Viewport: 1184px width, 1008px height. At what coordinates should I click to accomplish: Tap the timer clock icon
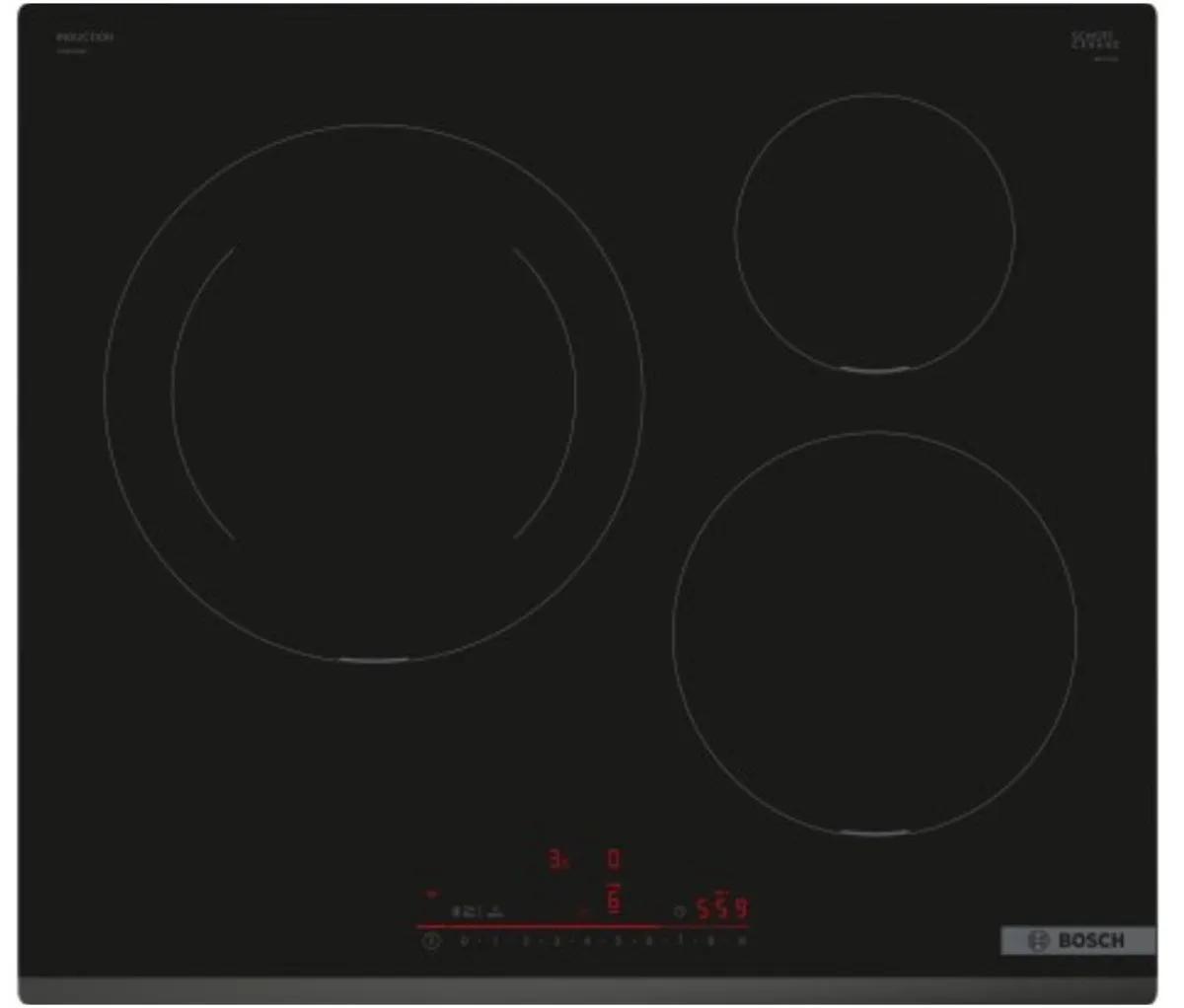679,911
